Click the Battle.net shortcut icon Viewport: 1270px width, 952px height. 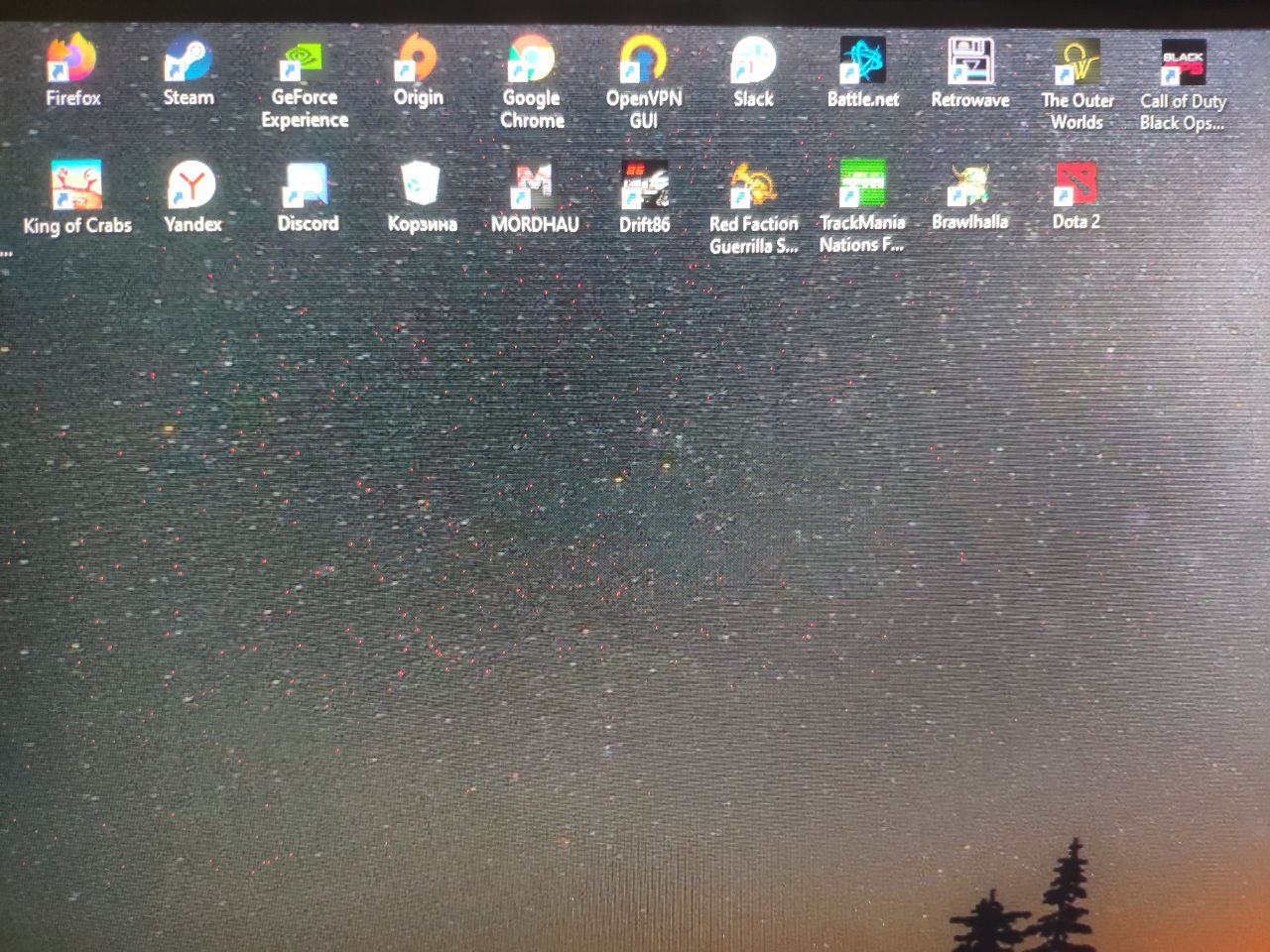click(x=863, y=60)
